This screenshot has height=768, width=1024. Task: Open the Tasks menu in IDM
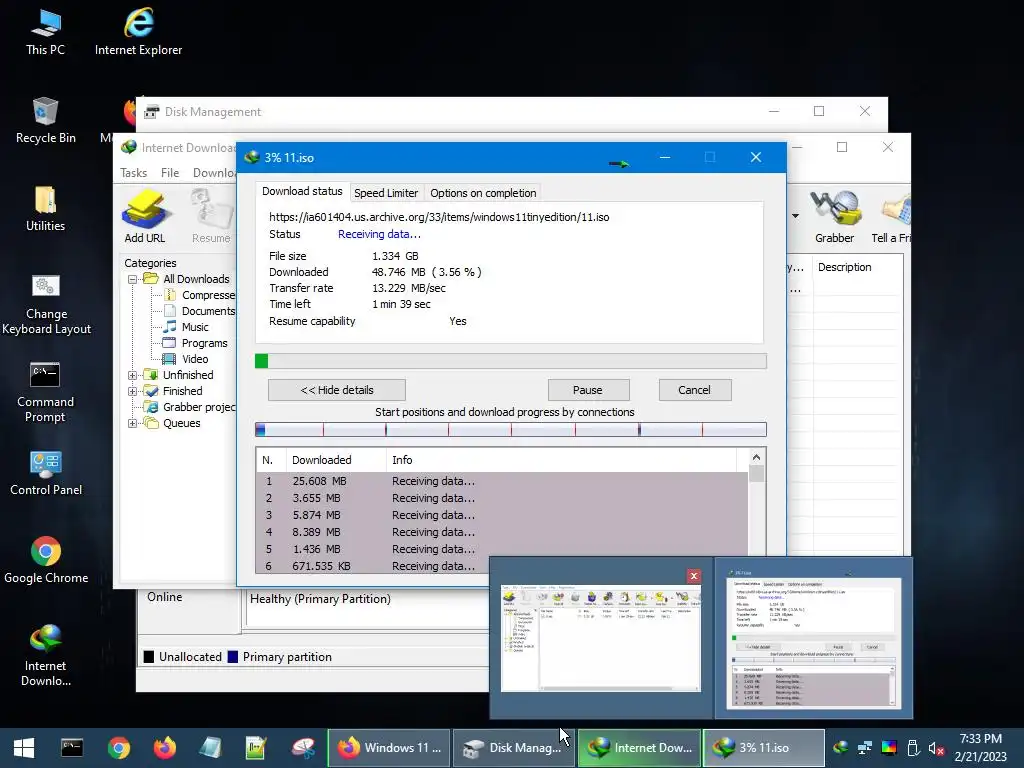pos(133,173)
